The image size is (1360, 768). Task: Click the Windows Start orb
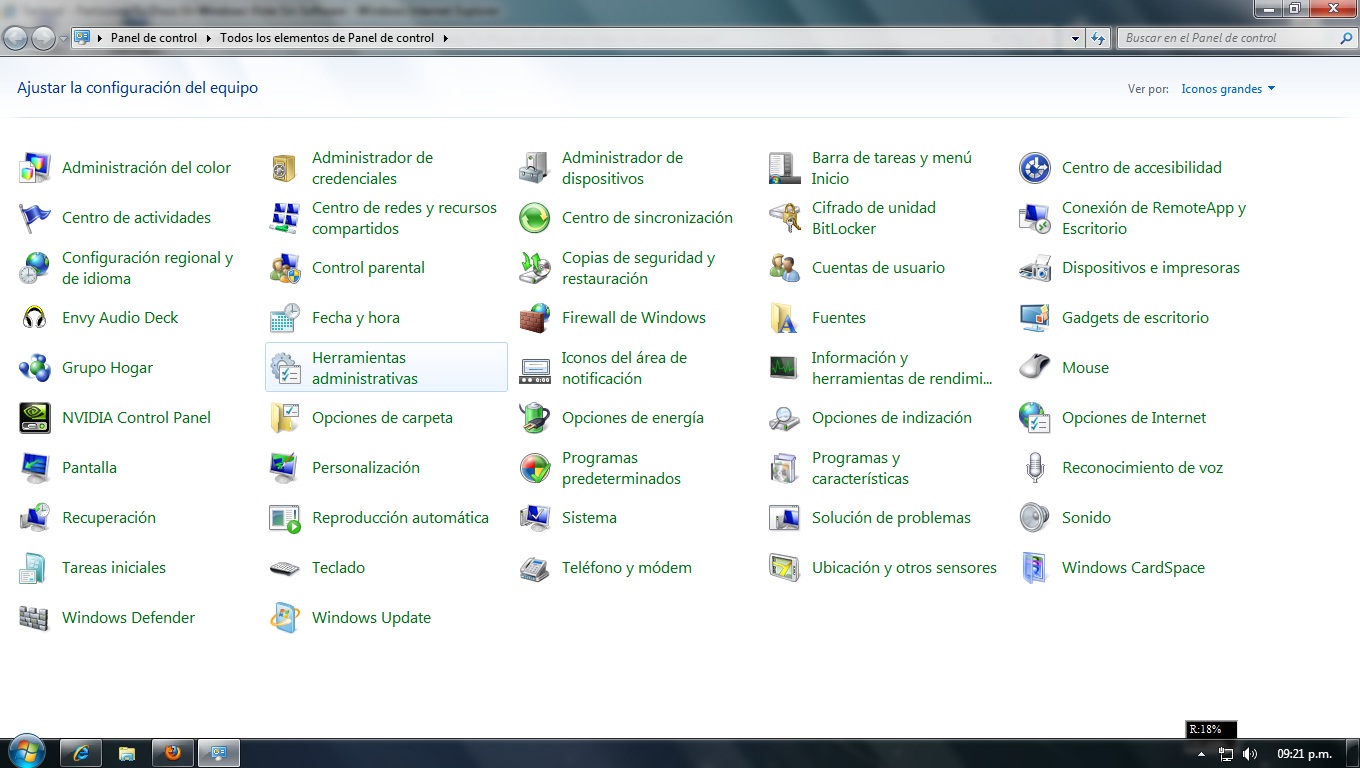tap(26, 752)
